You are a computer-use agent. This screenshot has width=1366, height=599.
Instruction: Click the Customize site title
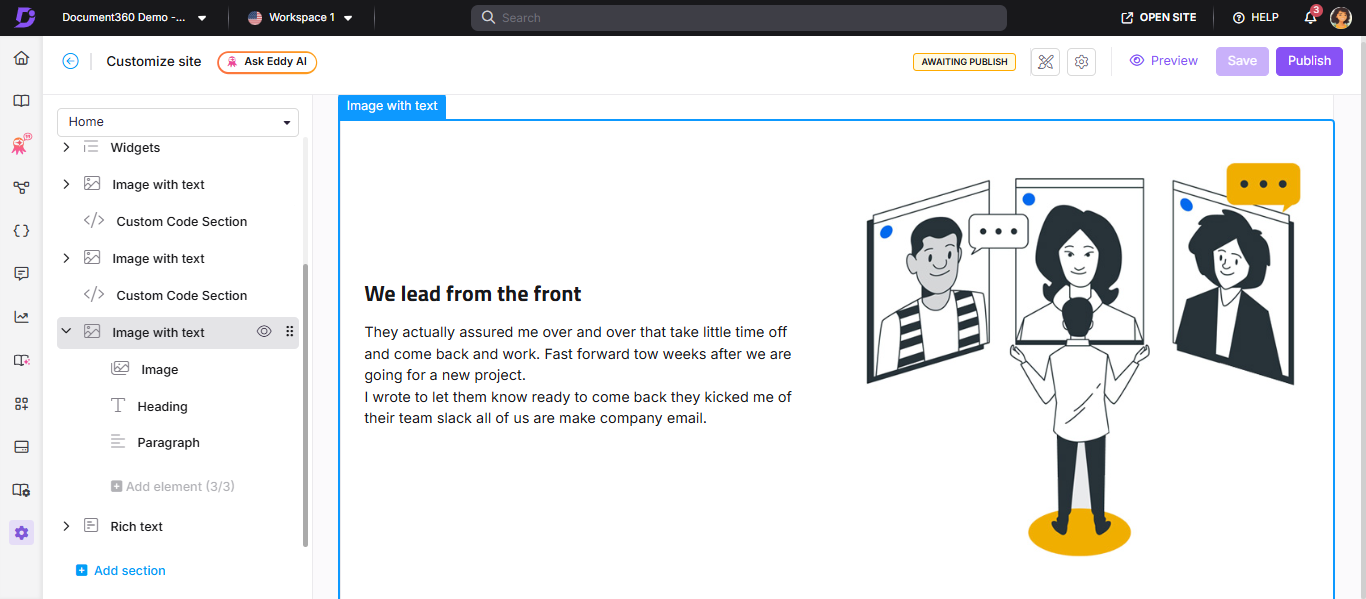pos(154,61)
